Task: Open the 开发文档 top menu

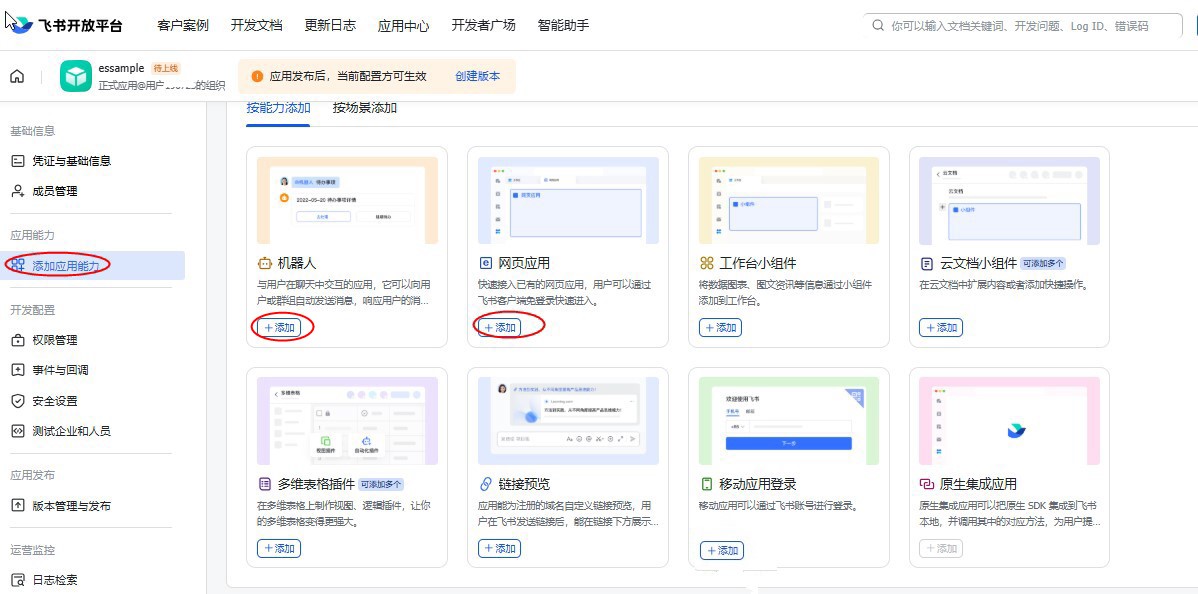Action: click(x=257, y=26)
